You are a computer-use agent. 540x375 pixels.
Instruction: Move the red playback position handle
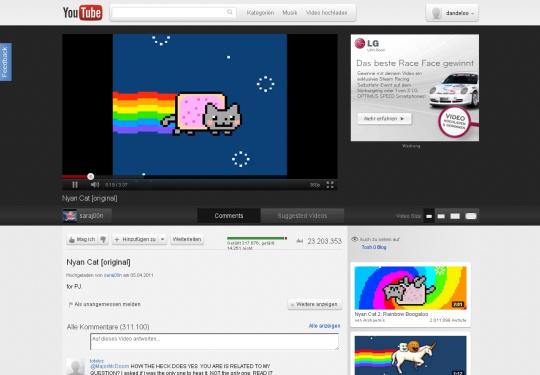pos(91,177)
